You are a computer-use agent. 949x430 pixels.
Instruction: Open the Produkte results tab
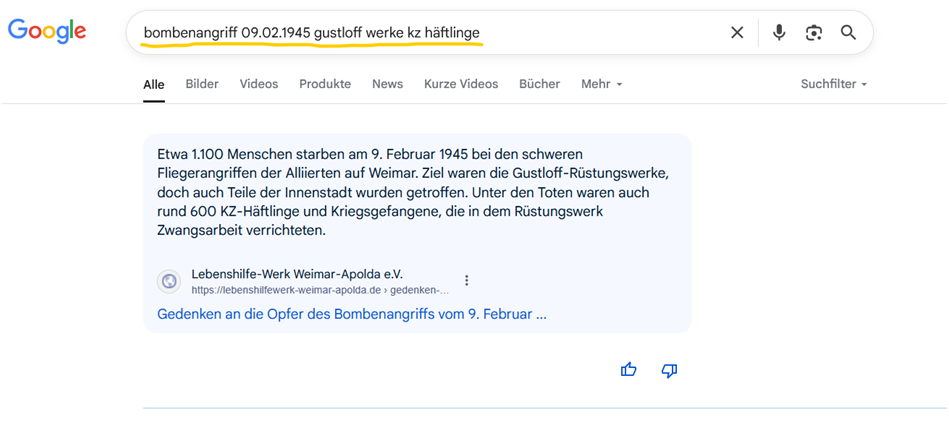click(x=325, y=84)
